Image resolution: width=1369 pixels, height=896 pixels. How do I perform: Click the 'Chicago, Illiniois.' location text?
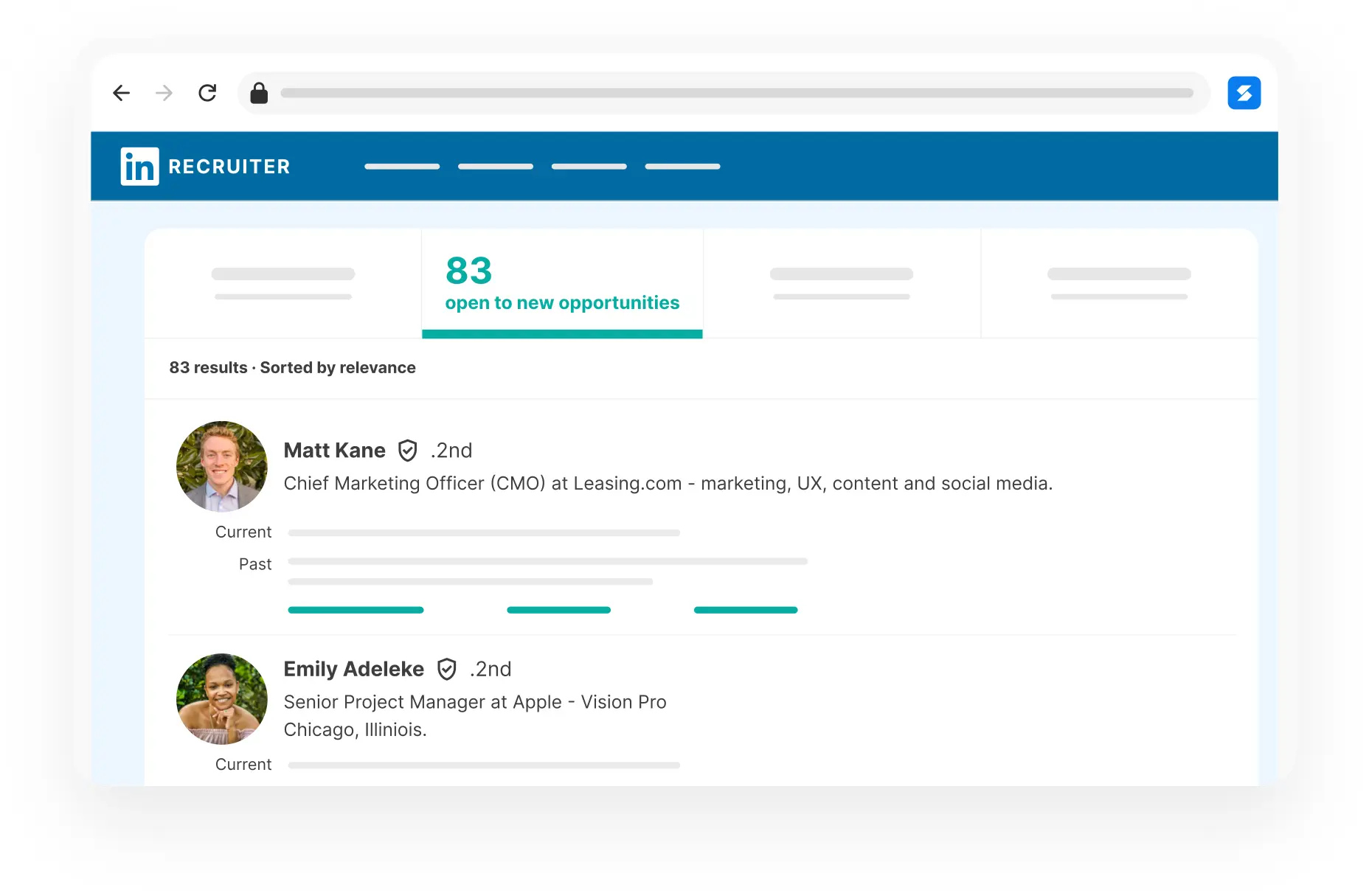click(356, 729)
